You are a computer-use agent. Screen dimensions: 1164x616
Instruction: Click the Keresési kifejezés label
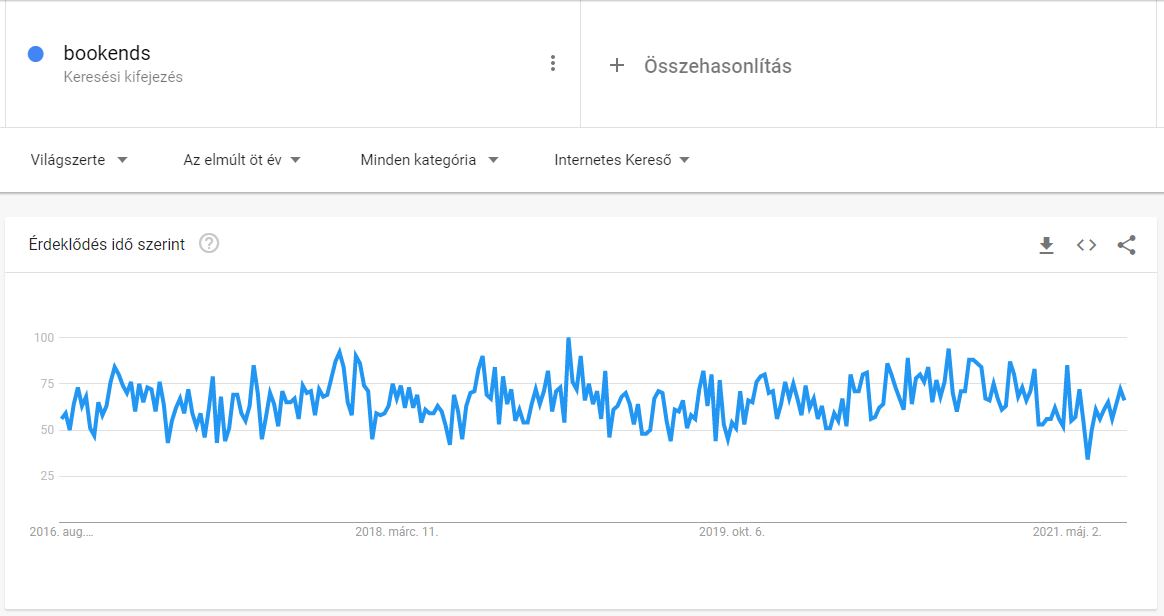pos(123,77)
